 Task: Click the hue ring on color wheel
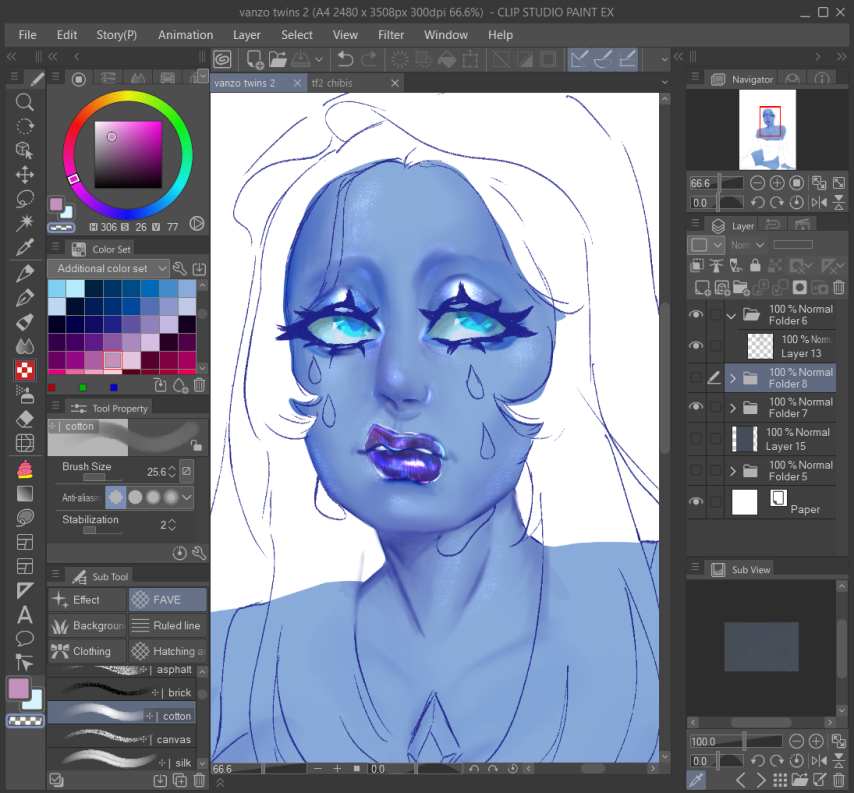[127, 98]
